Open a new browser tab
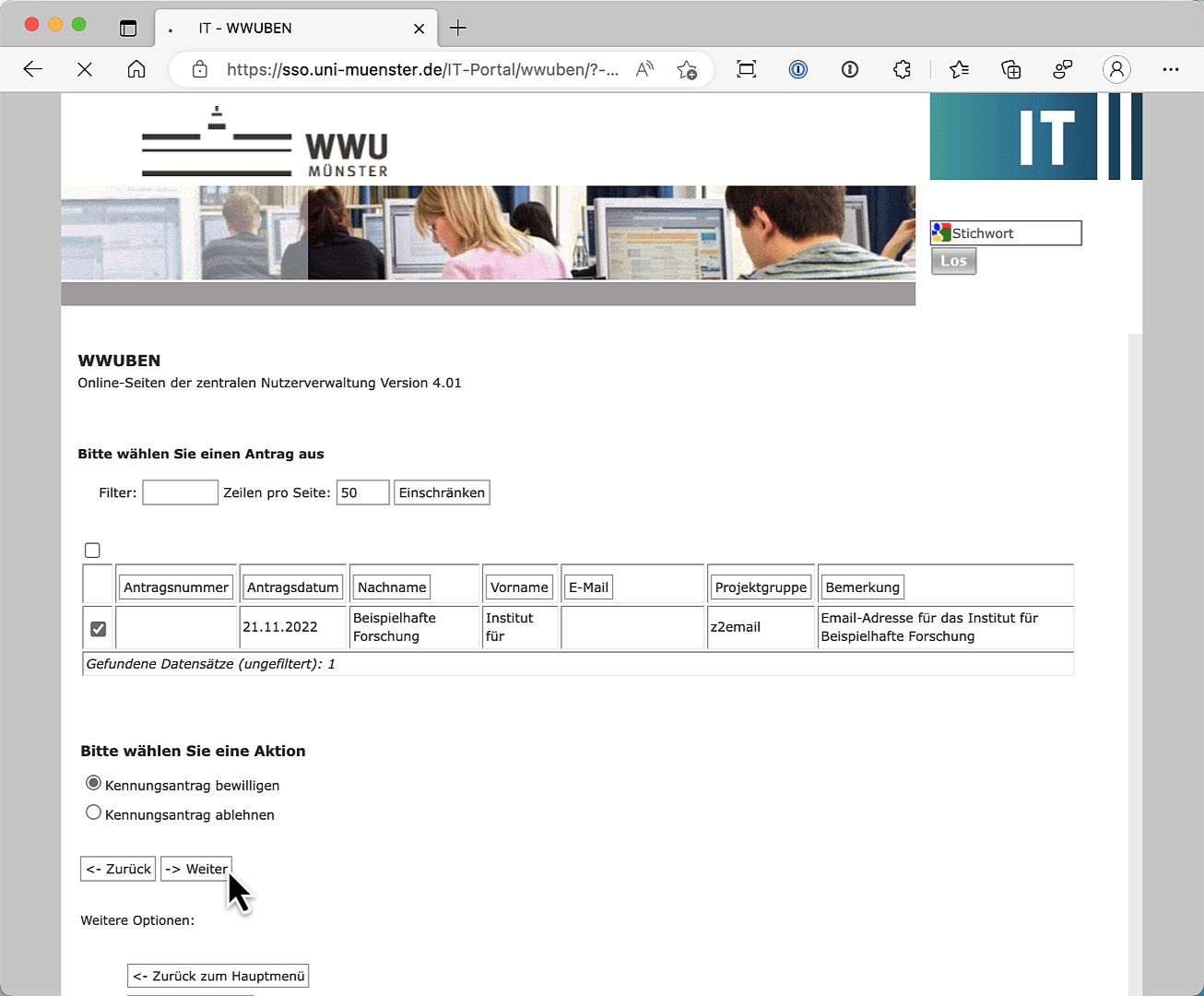The image size is (1204, 996). point(458,28)
